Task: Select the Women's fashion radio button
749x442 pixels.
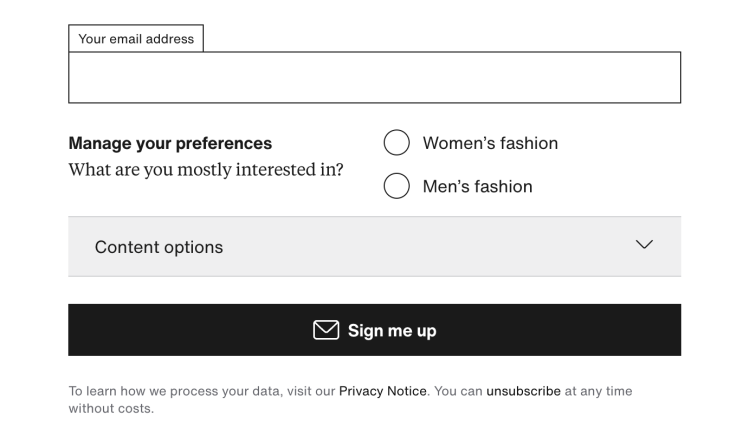Action: (397, 143)
